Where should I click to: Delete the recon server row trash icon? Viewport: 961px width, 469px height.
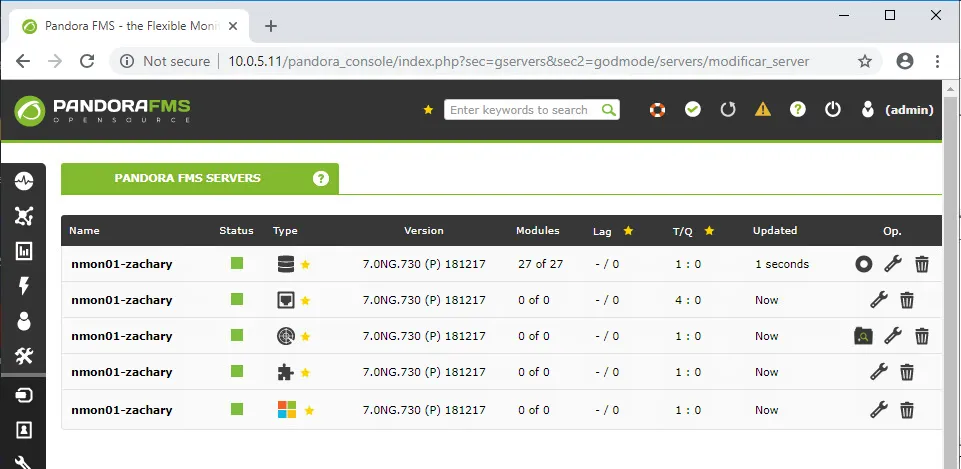[922, 336]
